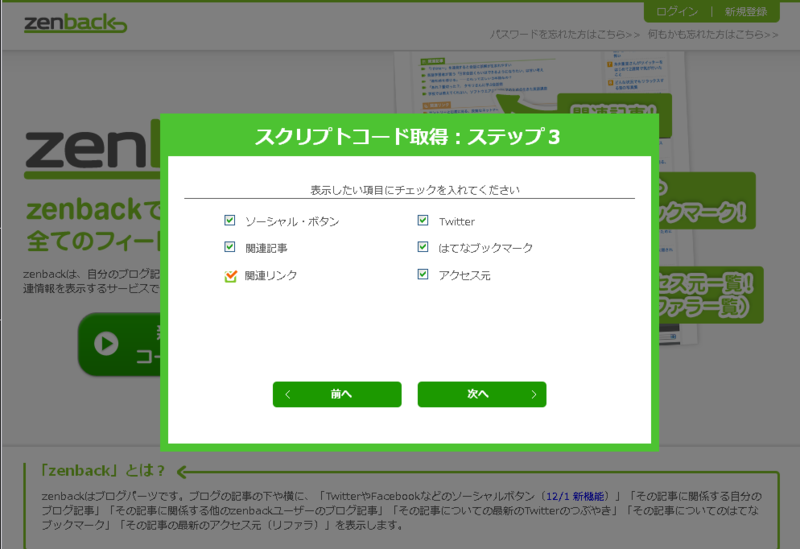Click the Twitter label text
Viewport: 800px width, 549px height.
point(457,221)
